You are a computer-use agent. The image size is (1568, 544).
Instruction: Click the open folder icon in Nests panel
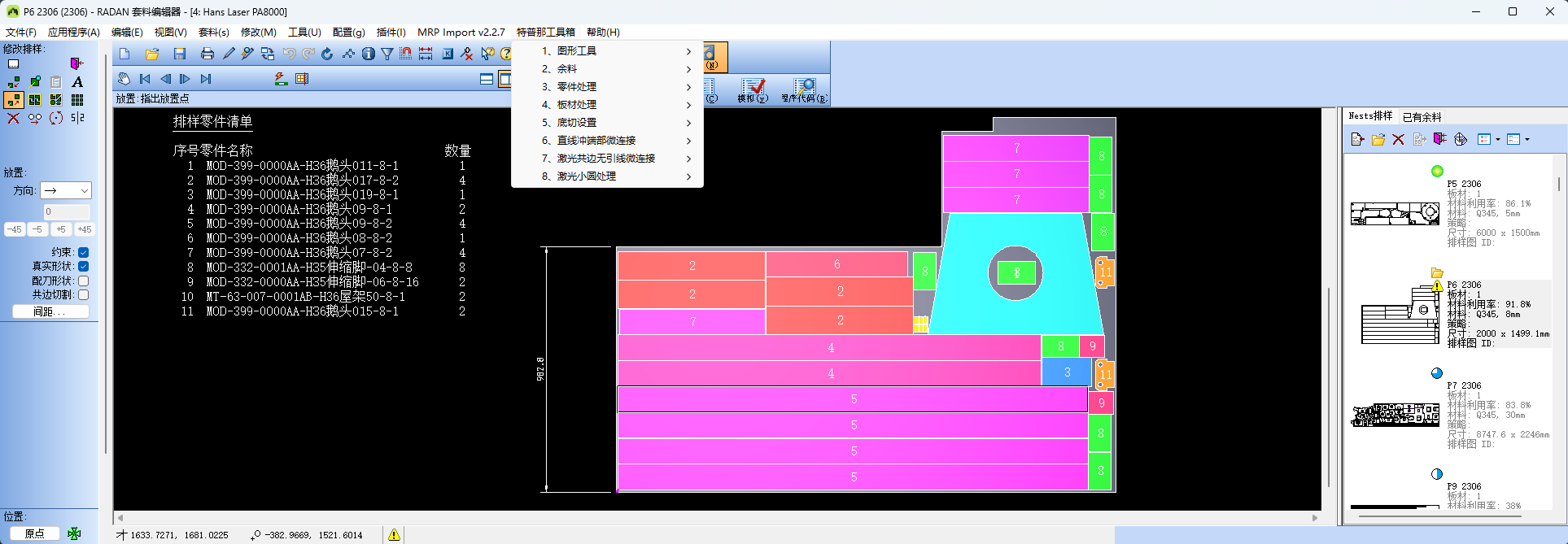tap(1378, 140)
